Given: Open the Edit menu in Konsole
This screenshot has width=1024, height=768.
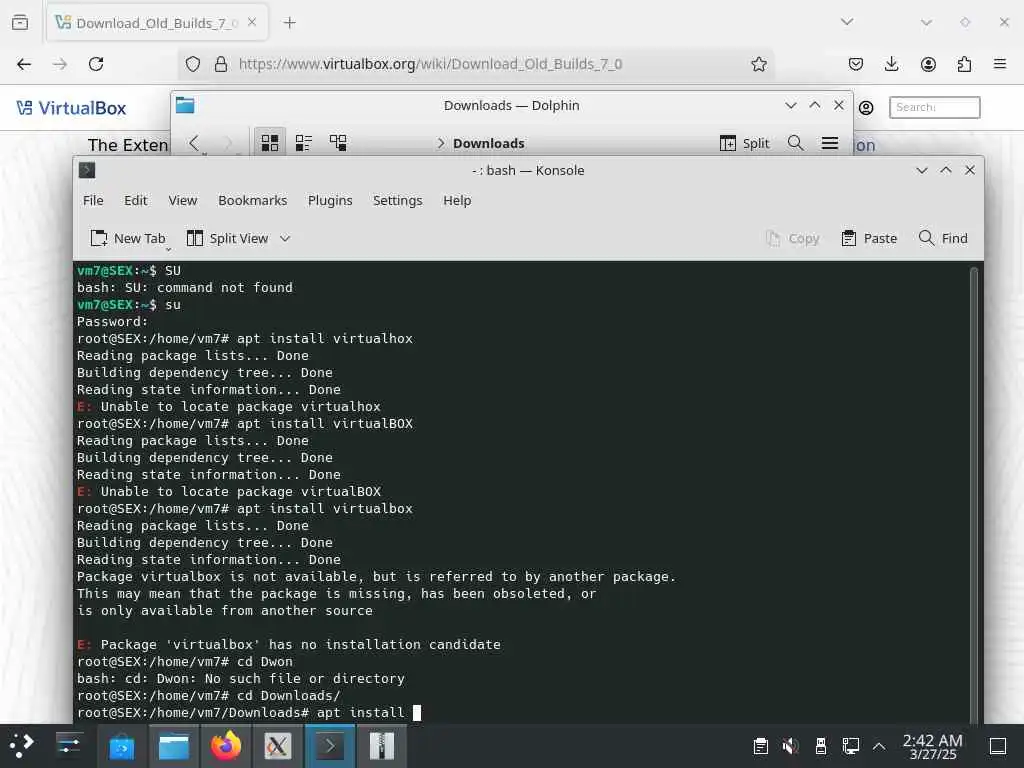Looking at the screenshot, I should (135, 200).
